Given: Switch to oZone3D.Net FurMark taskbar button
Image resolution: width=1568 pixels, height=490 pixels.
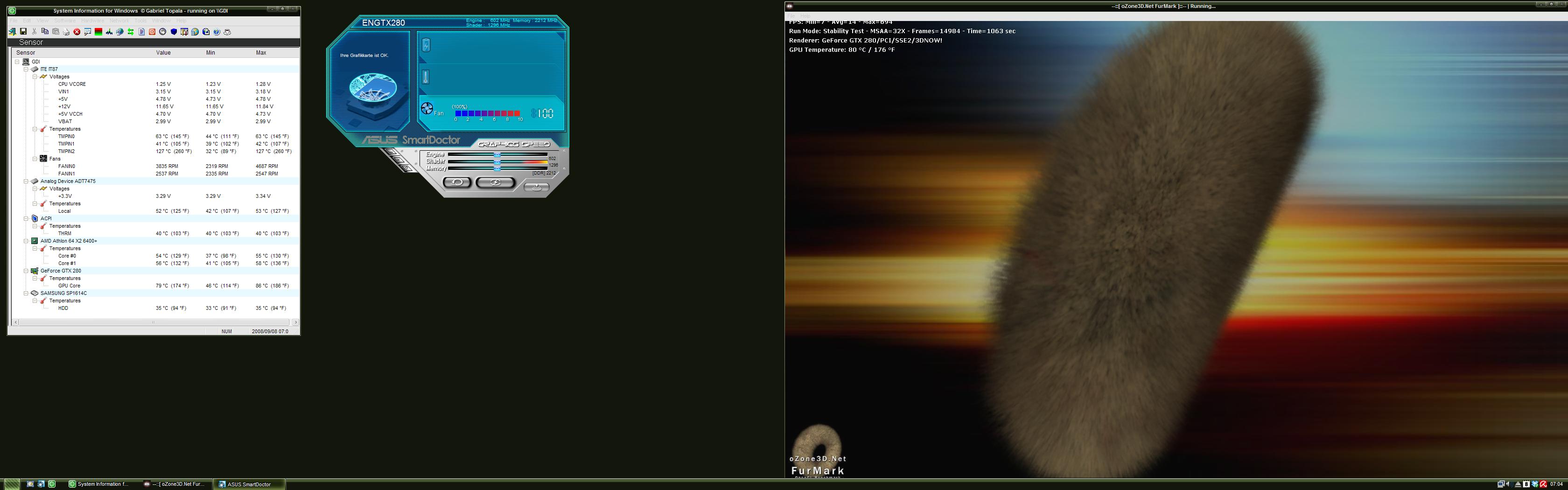Looking at the screenshot, I should [175, 484].
